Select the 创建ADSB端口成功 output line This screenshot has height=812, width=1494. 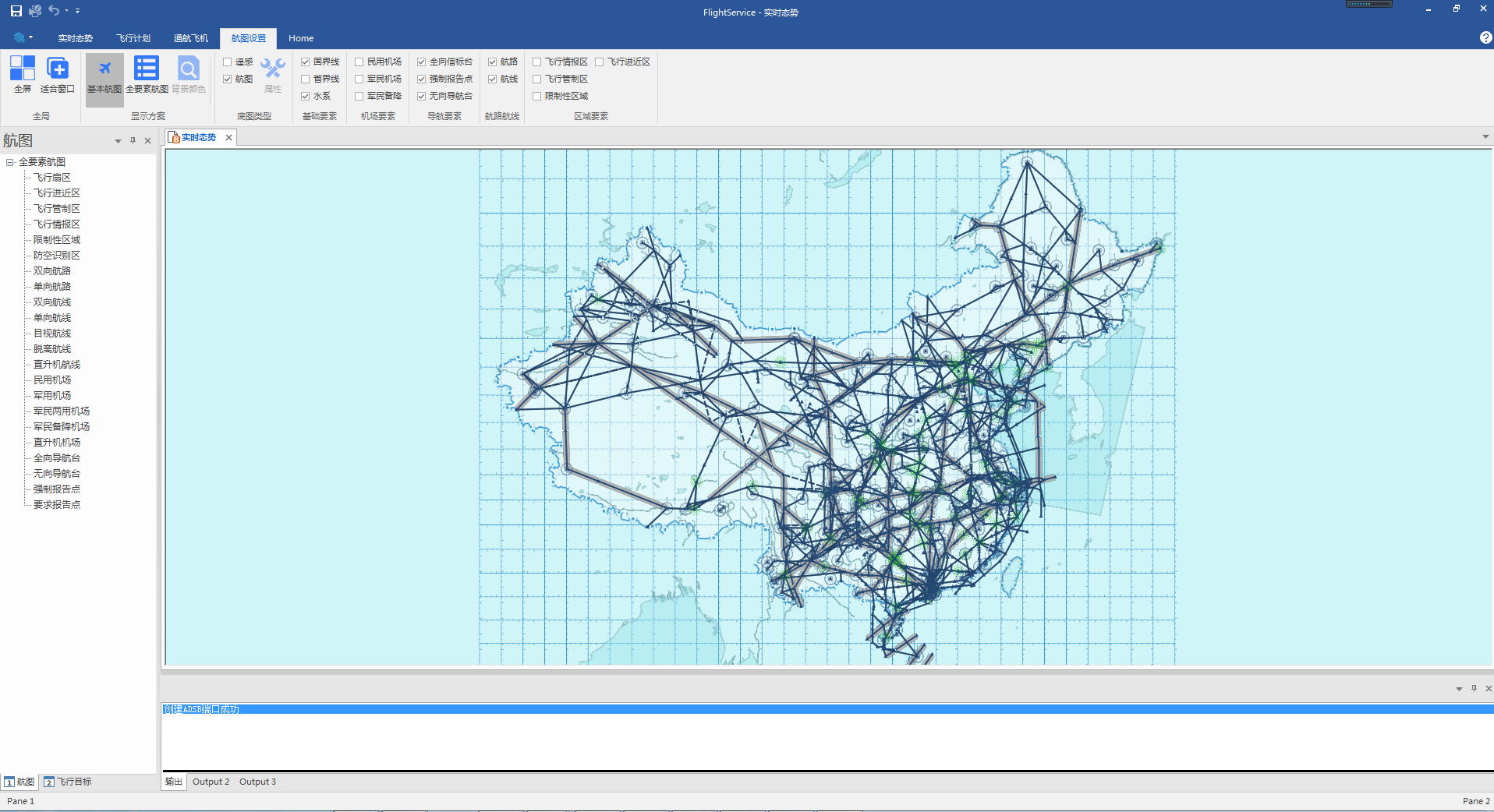(827, 709)
